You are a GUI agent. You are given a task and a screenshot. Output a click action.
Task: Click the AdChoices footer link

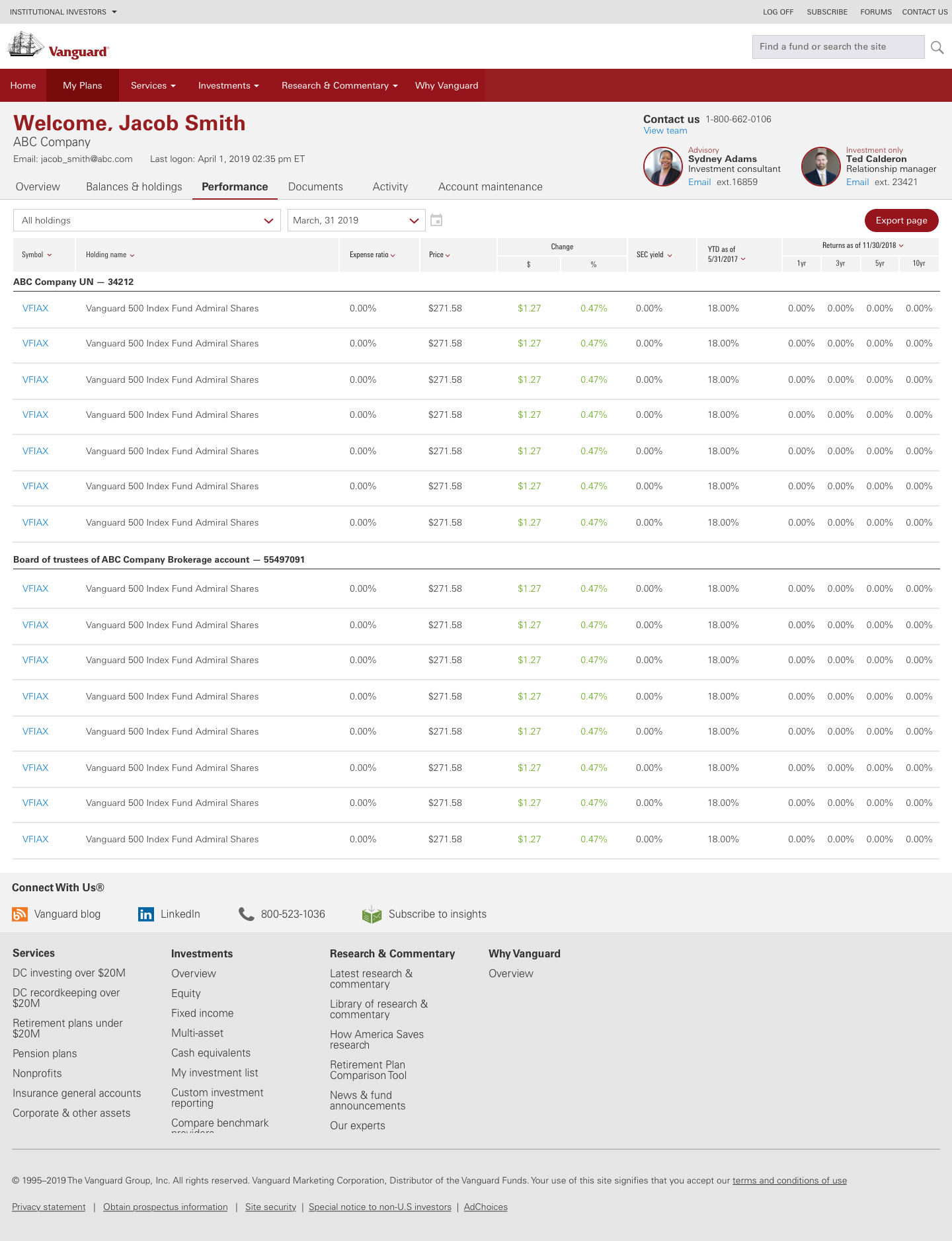(486, 1207)
